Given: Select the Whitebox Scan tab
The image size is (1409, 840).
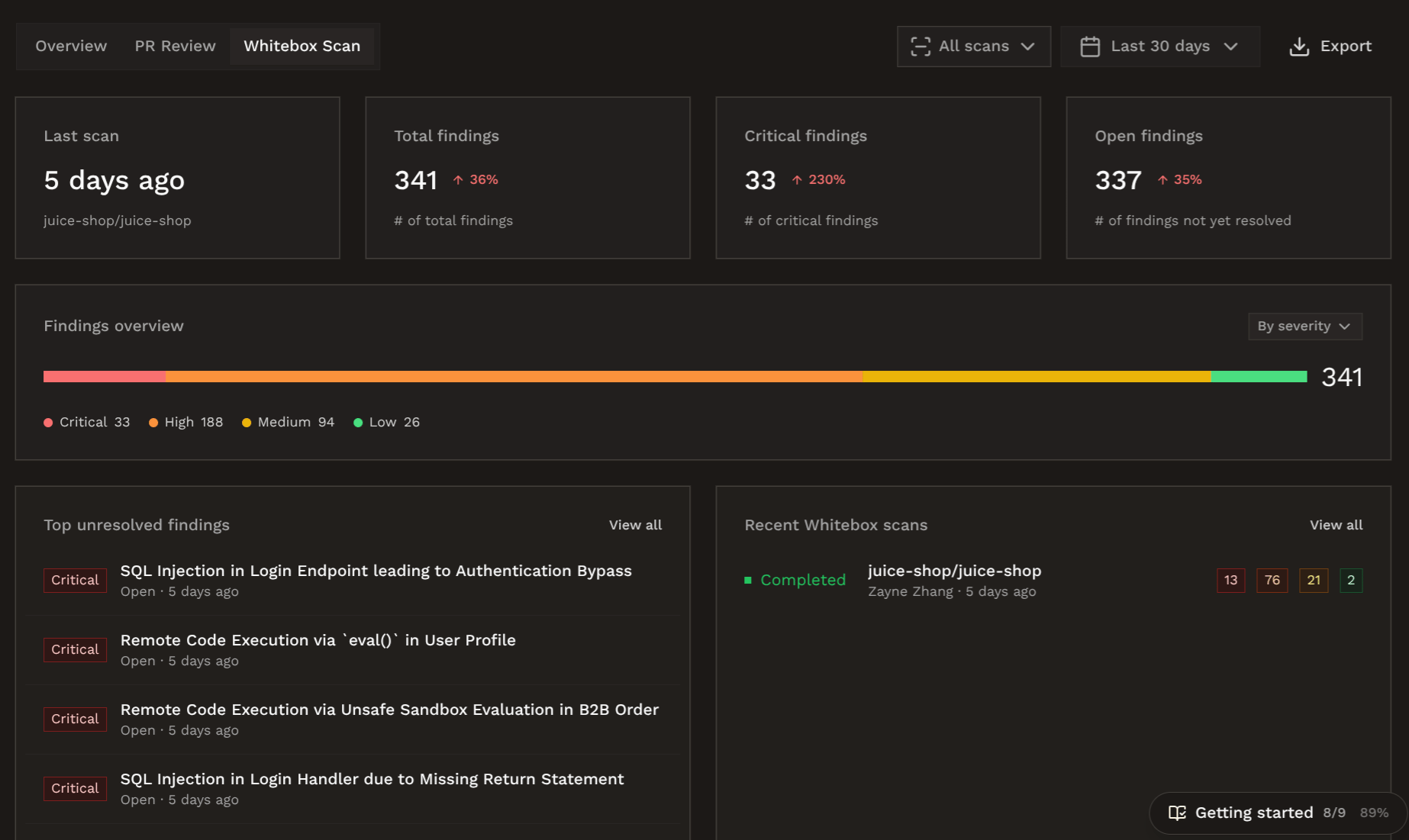Looking at the screenshot, I should pos(301,46).
